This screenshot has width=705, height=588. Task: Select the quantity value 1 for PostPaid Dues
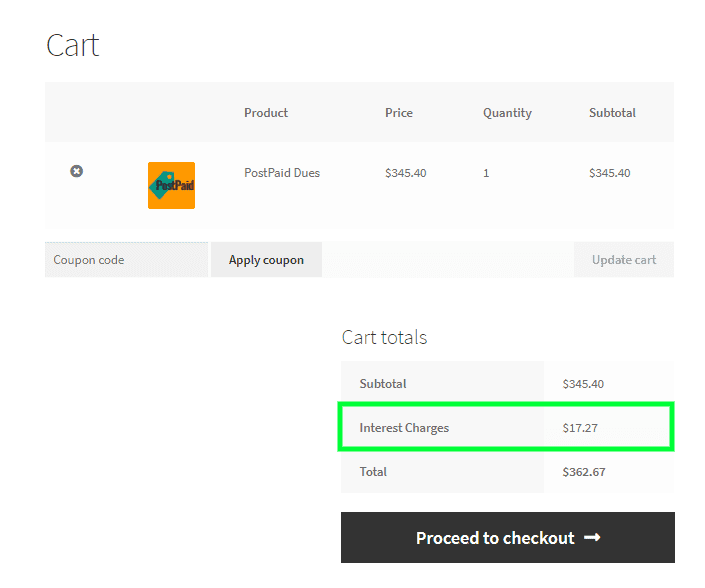486,173
